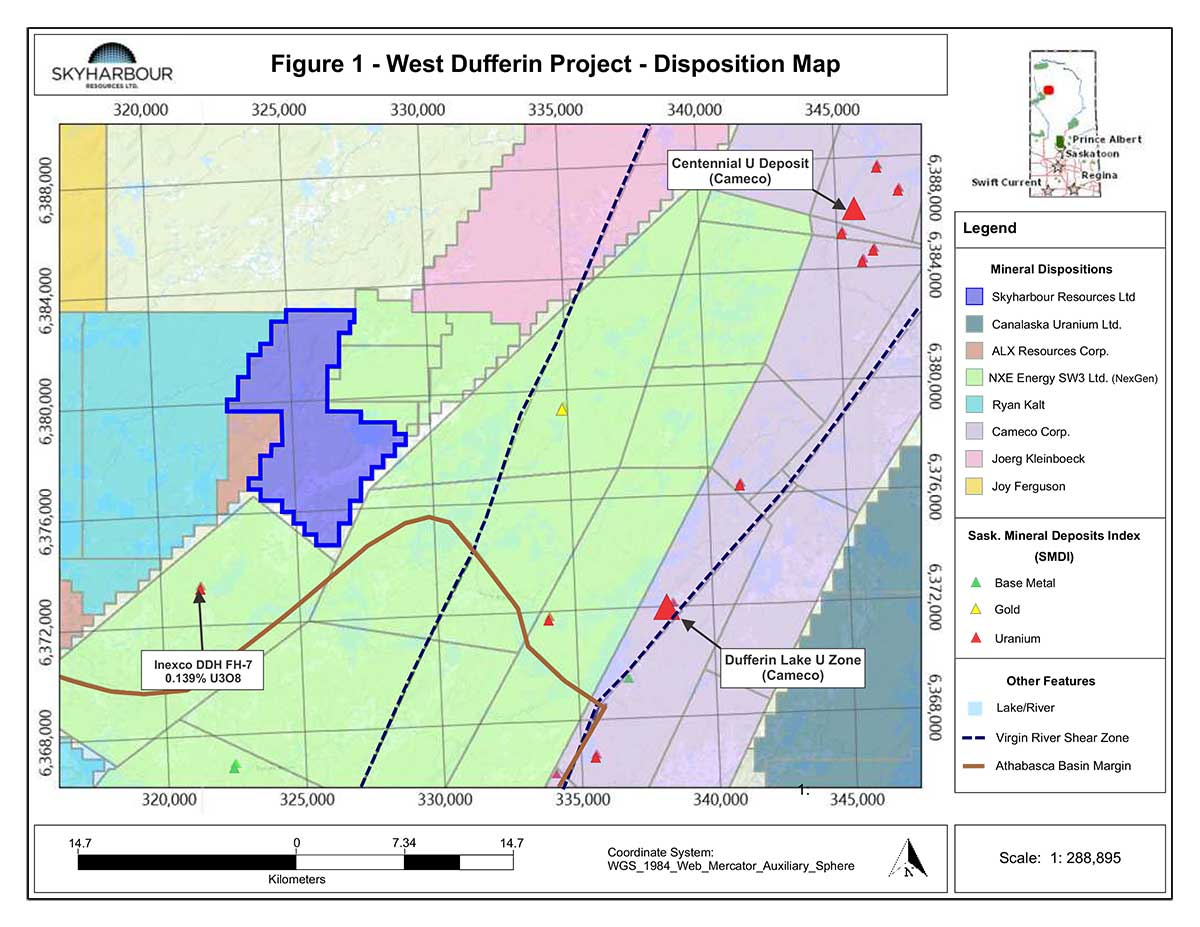
Task: Click the 'Base Metal' legend text
Action: tap(1025, 583)
